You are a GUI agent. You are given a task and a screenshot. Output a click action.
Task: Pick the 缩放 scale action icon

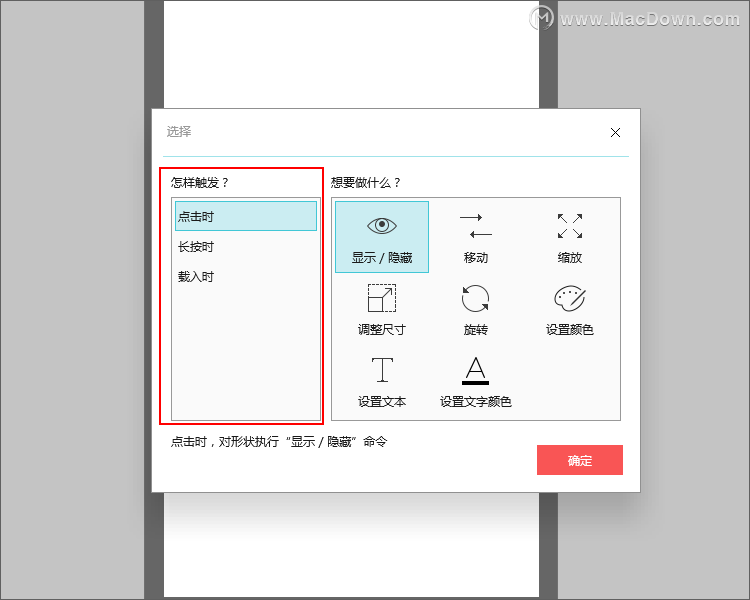tap(570, 237)
